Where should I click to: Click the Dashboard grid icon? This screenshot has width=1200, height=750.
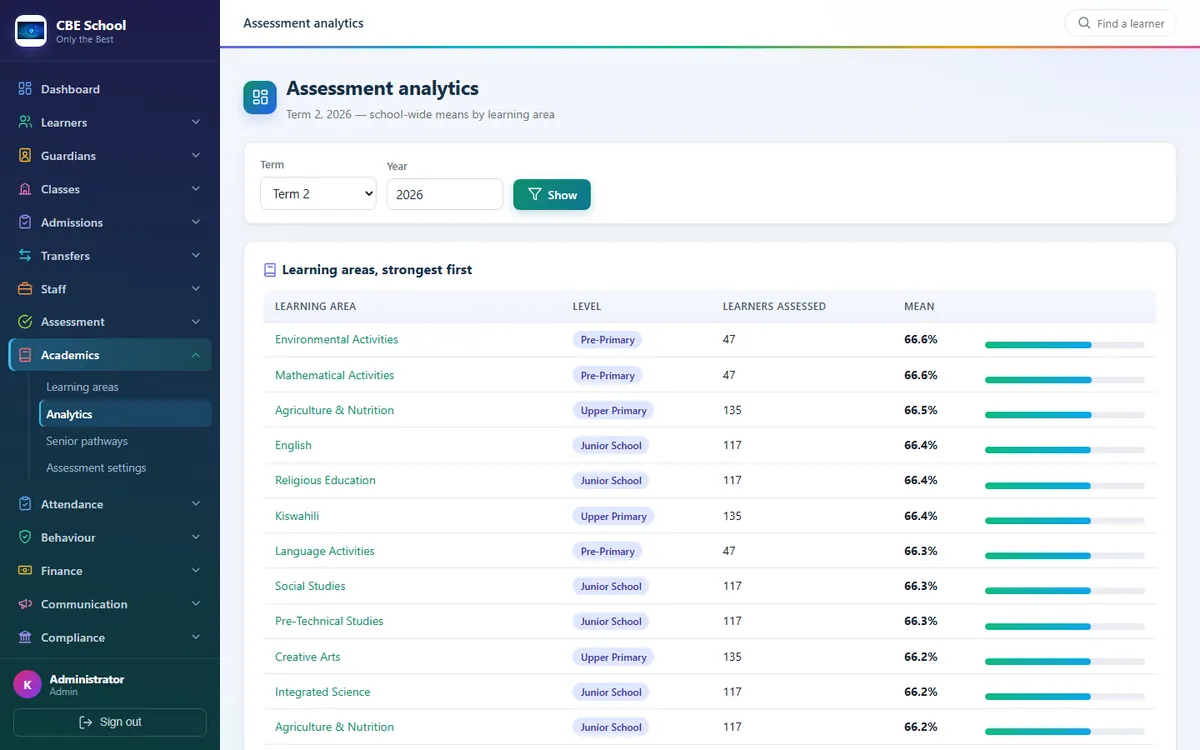click(x=25, y=89)
